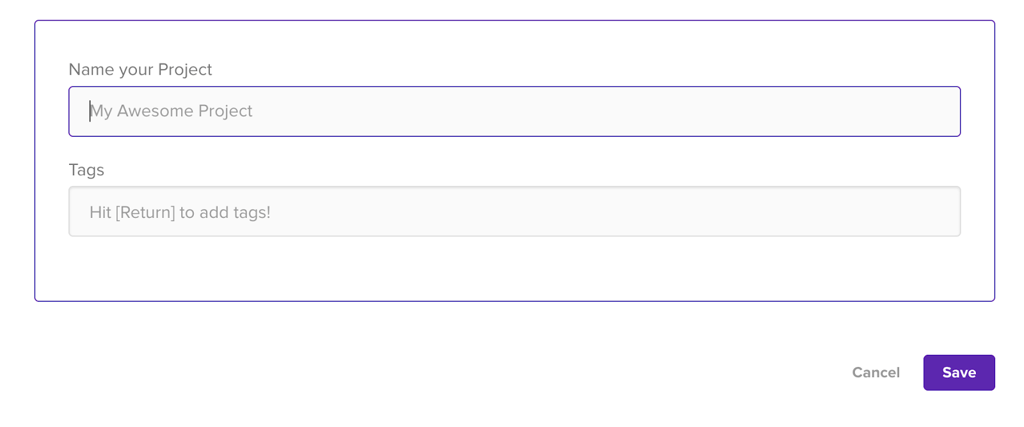1024x427 pixels.
Task: Click the Save button
Action: (959, 373)
